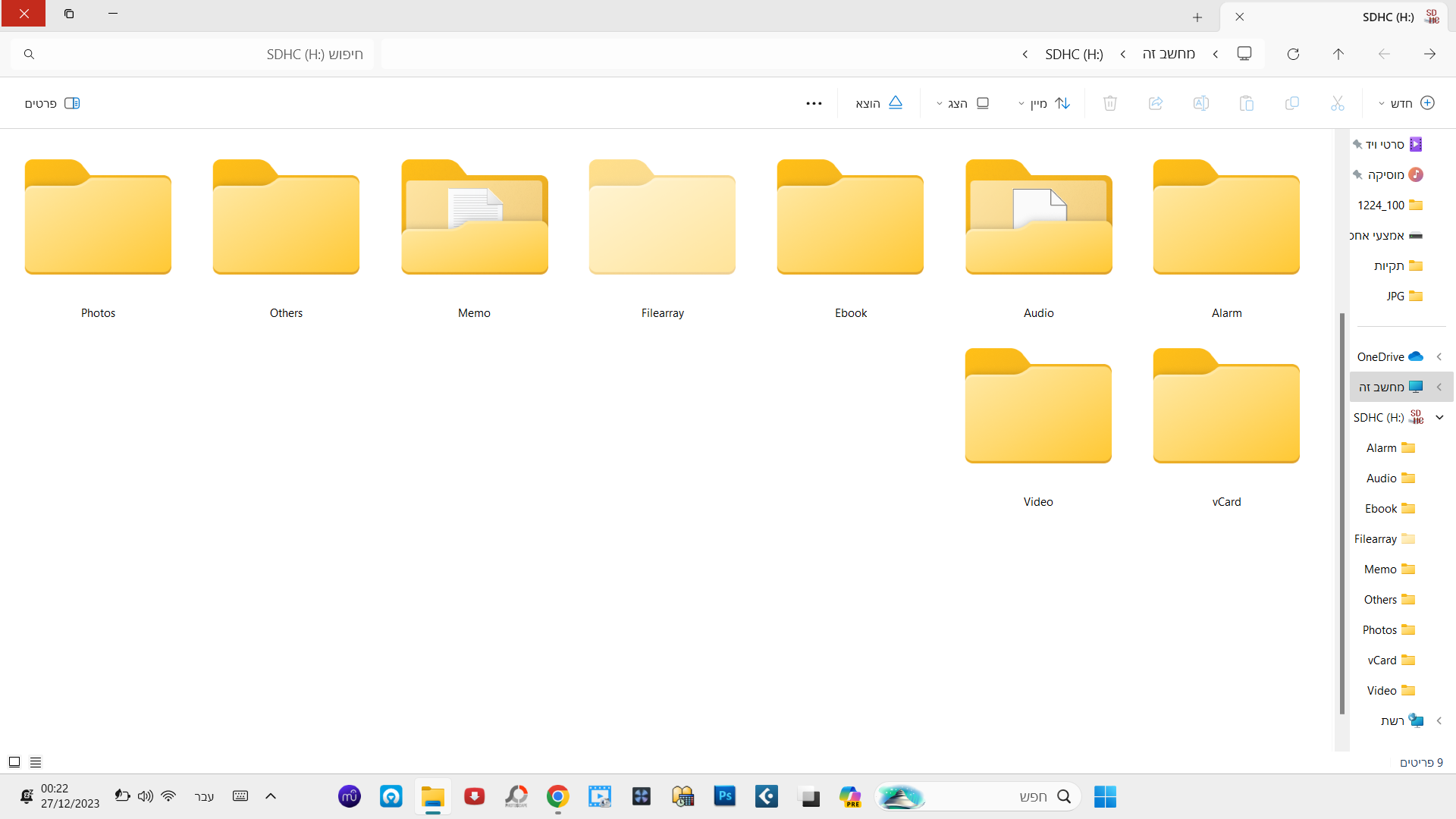Image resolution: width=1456 pixels, height=819 pixels.
Task: Open the See more three-dots menu
Action: tap(814, 103)
